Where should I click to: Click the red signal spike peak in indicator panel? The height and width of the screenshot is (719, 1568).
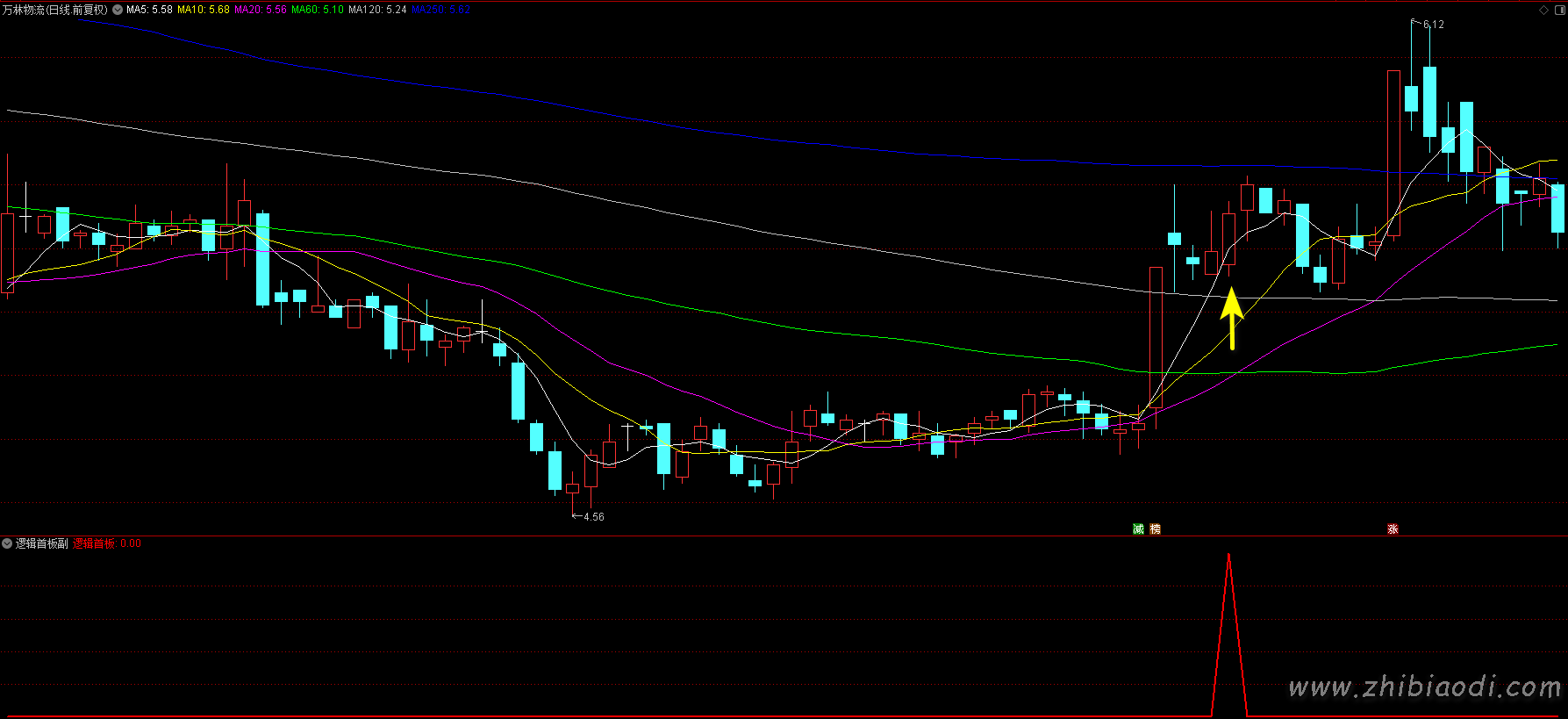tap(1228, 557)
